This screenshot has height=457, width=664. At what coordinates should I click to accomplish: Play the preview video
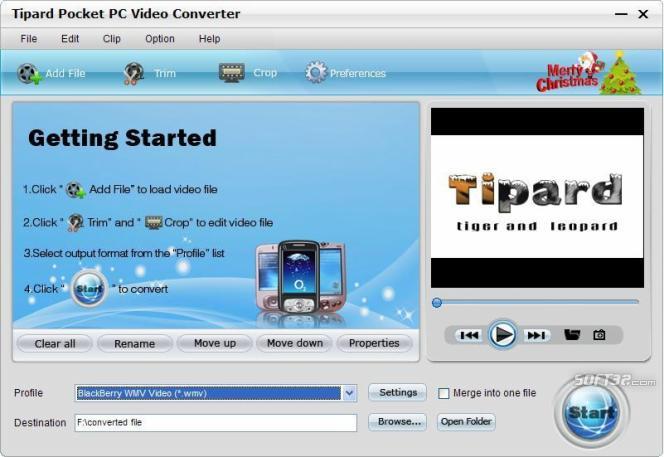tap(503, 335)
